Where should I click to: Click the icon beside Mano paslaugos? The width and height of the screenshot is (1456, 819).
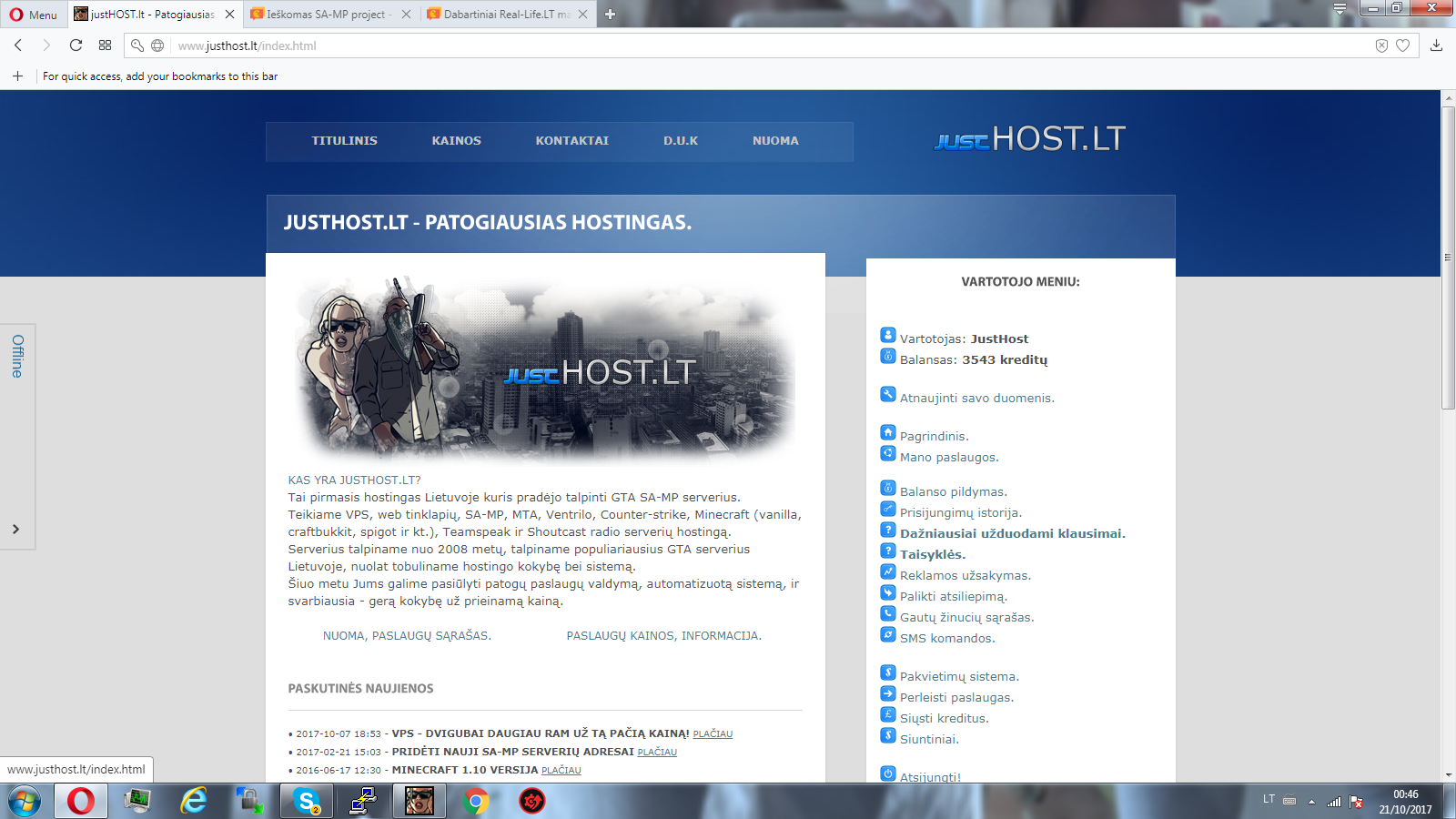(x=888, y=453)
